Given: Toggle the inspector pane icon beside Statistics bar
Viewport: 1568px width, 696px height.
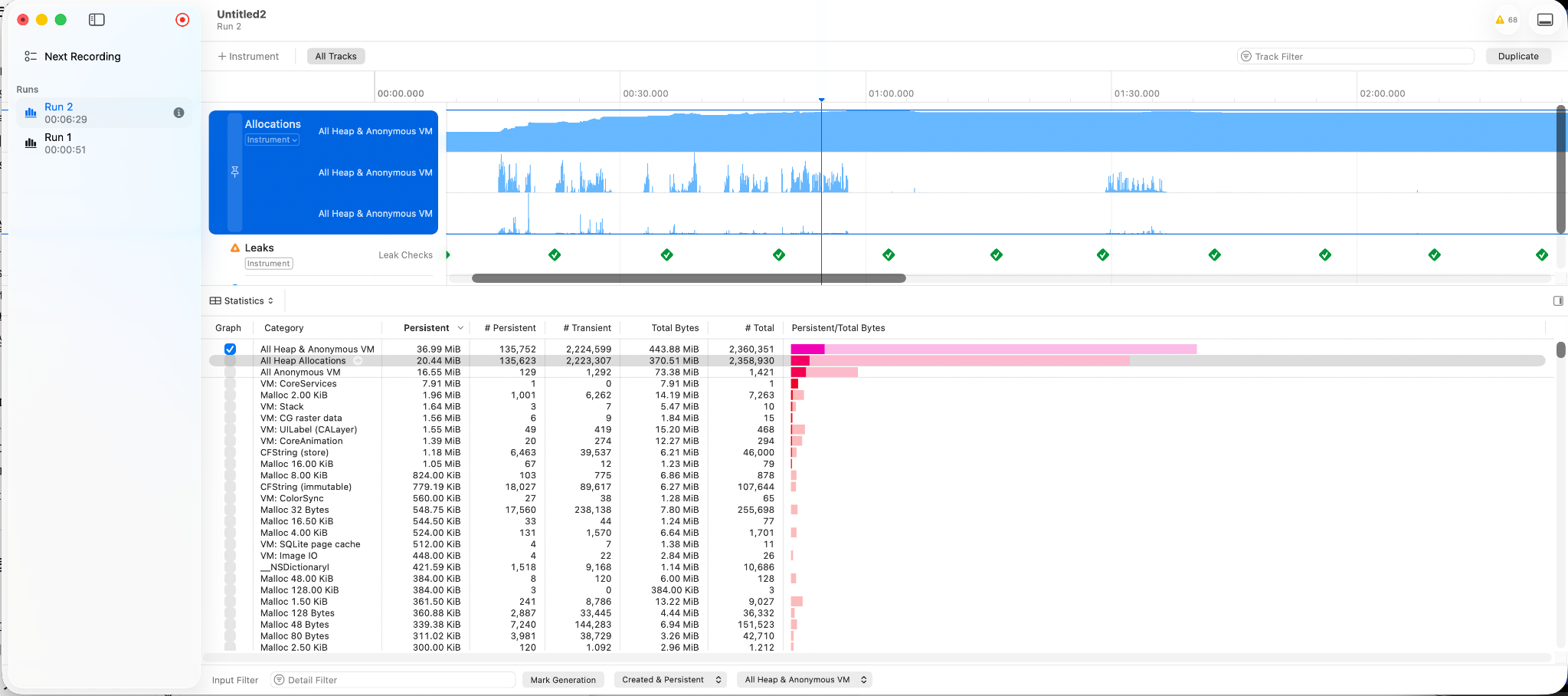Looking at the screenshot, I should [1558, 301].
